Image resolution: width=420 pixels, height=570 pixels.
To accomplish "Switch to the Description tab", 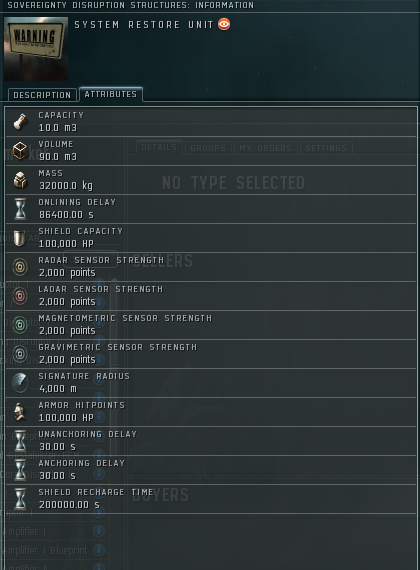I will [x=42, y=95].
